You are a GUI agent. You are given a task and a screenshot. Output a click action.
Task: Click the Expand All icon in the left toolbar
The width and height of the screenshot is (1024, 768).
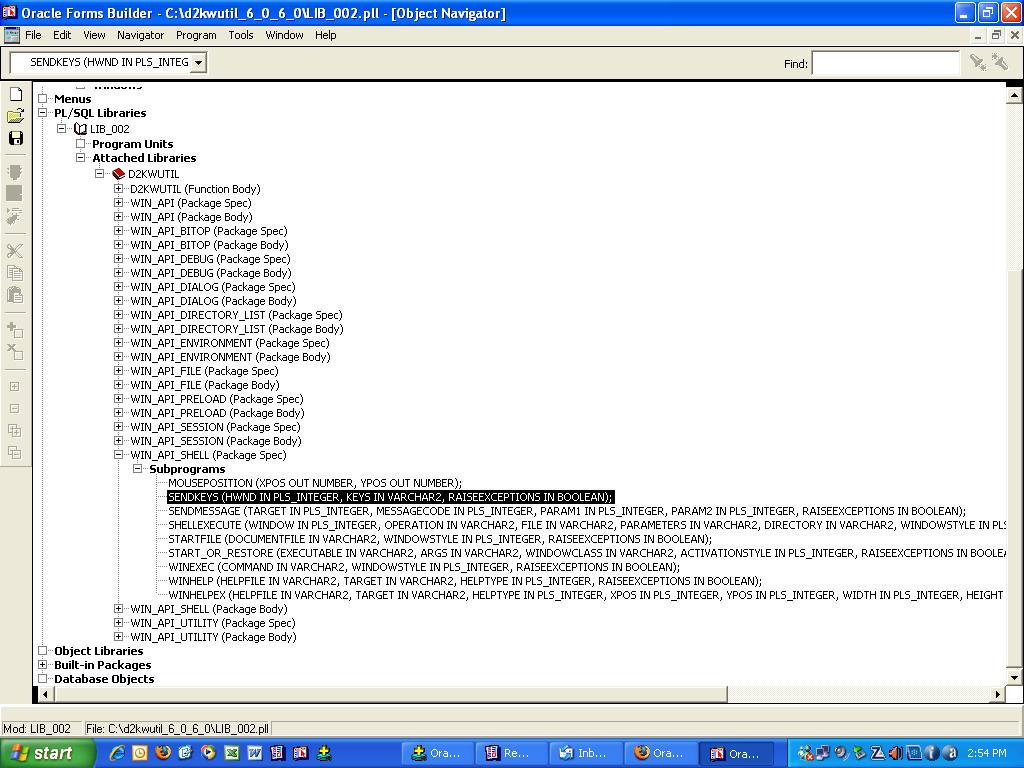click(x=14, y=430)
